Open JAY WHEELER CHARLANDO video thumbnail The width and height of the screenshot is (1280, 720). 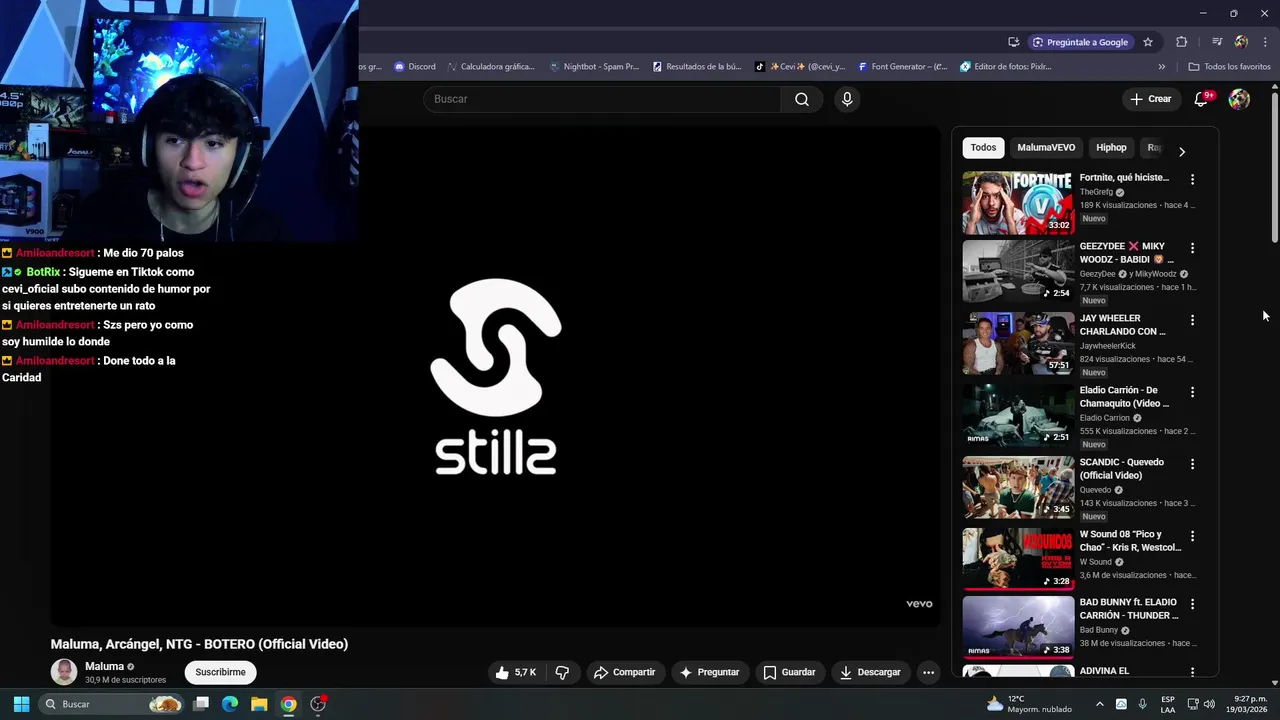point(1018,343)
